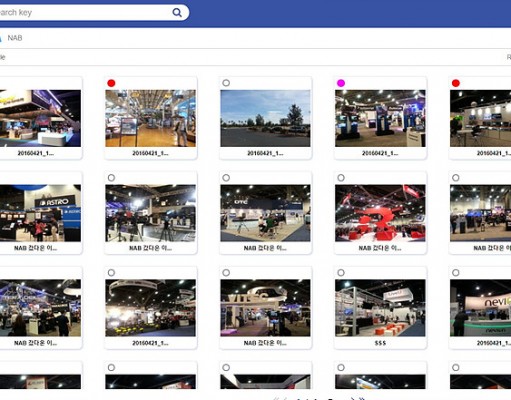511x400 pixels.
Task: Select circle on blue sky parking lot card
Action: coord(226,83)
